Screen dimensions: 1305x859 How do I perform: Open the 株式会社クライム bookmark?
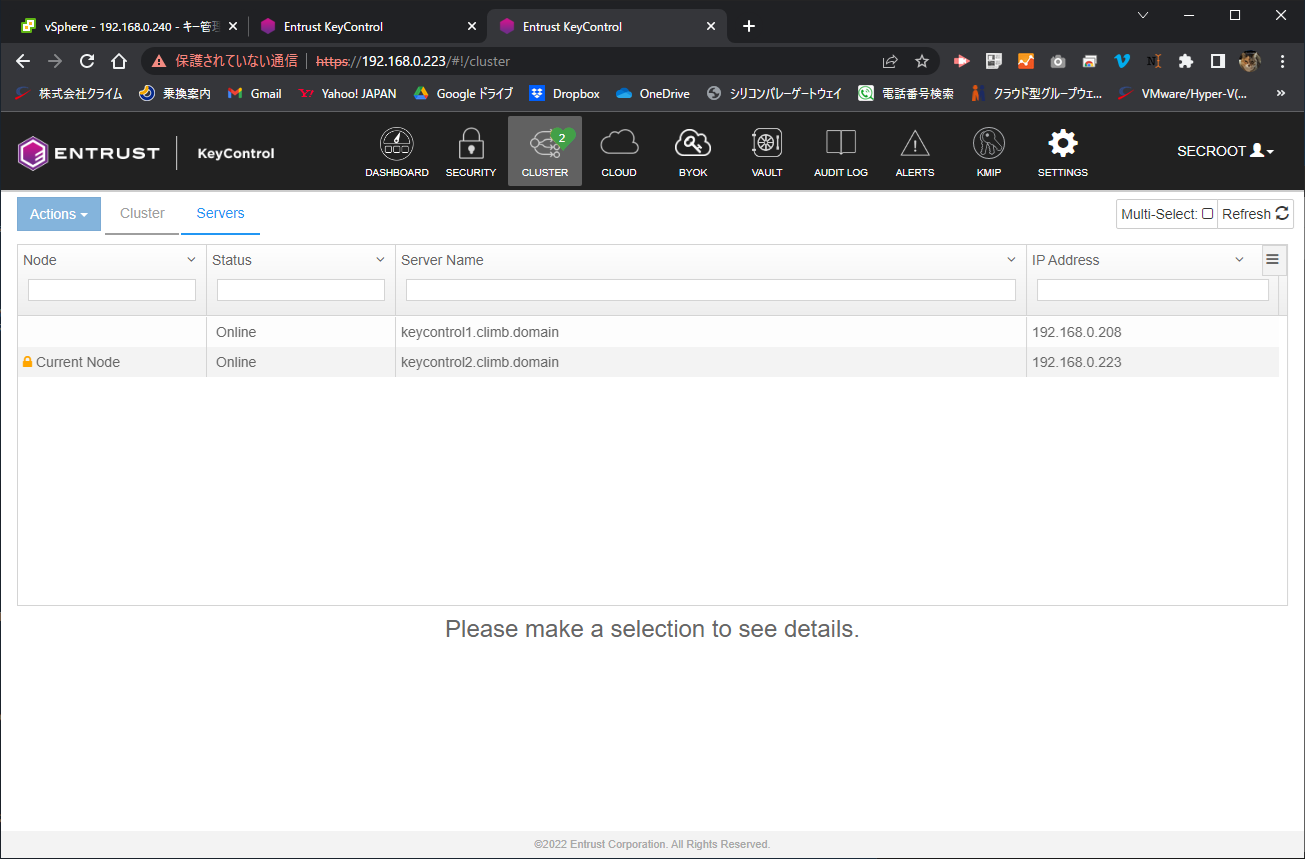[69, 93]
